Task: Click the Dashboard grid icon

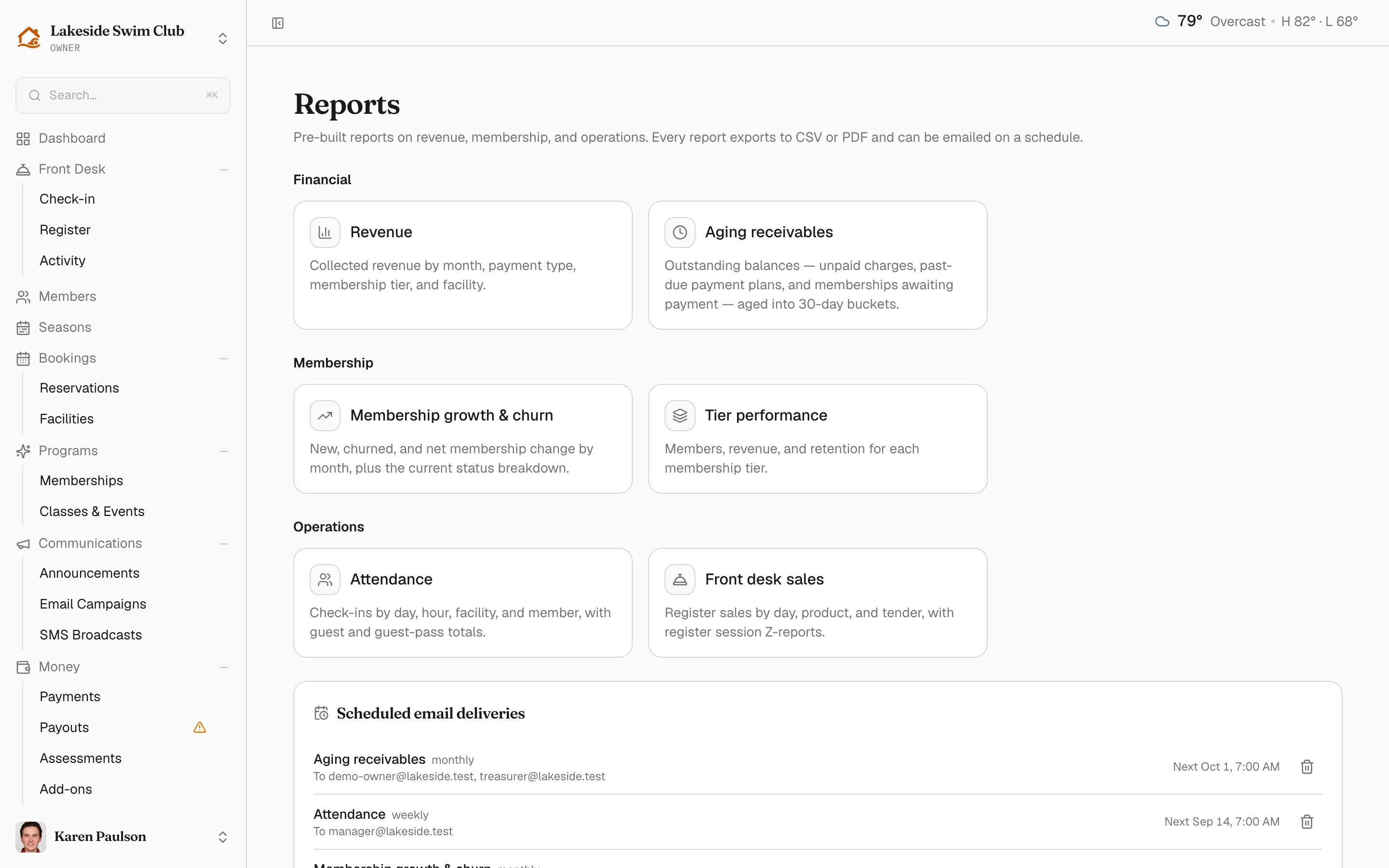Action: 23,138
